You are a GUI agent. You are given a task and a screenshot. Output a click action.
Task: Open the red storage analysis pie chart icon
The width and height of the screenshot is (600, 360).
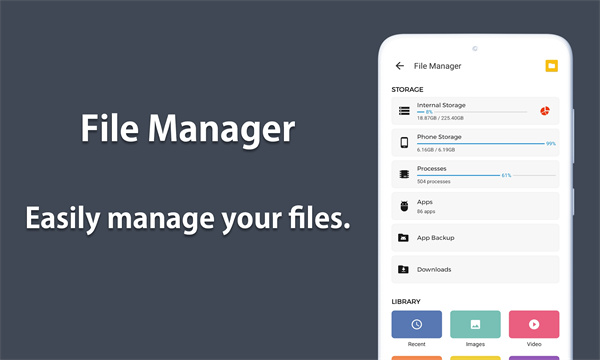(x=545, y=111)
